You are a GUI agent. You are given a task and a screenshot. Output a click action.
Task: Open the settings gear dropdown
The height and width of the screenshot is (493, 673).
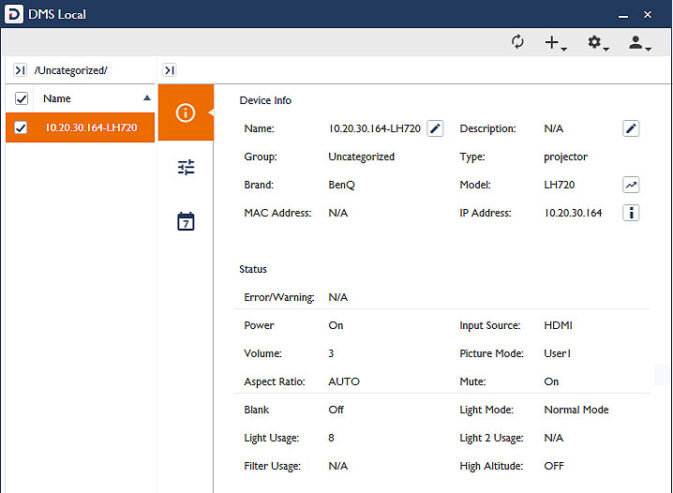tap(597, 43)
